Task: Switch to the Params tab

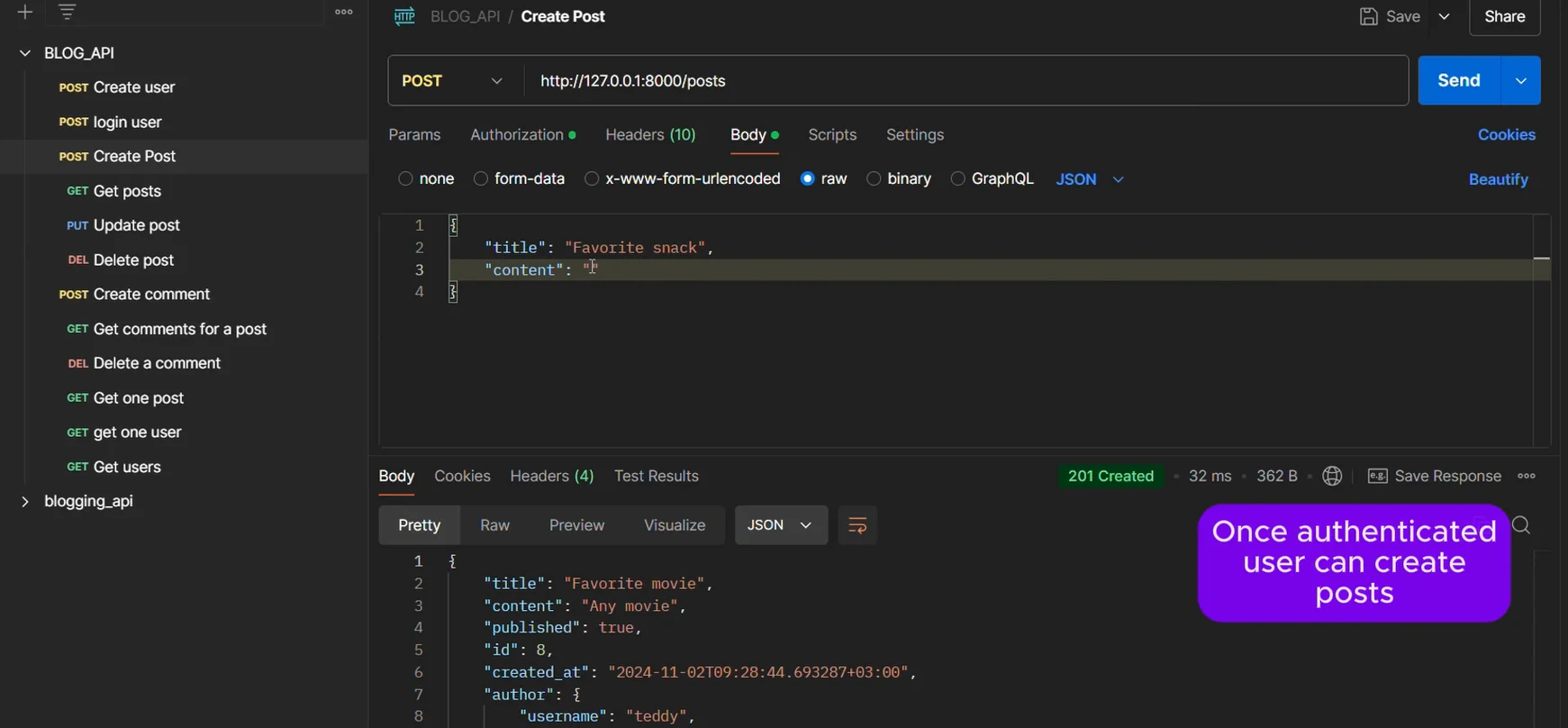Action: pyautogui.click(x=414, y=134)
